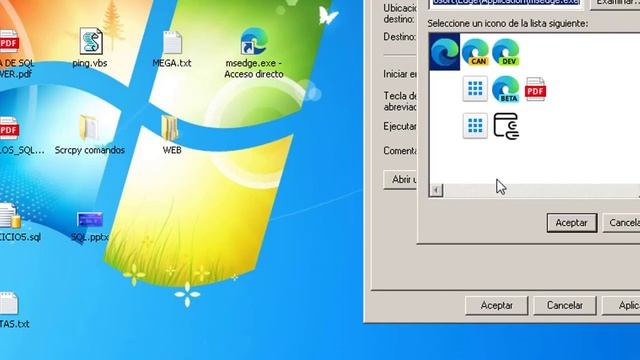Click Aceptar in the change icon dialog
Viewport: 640px width, 360px height.
571,223
